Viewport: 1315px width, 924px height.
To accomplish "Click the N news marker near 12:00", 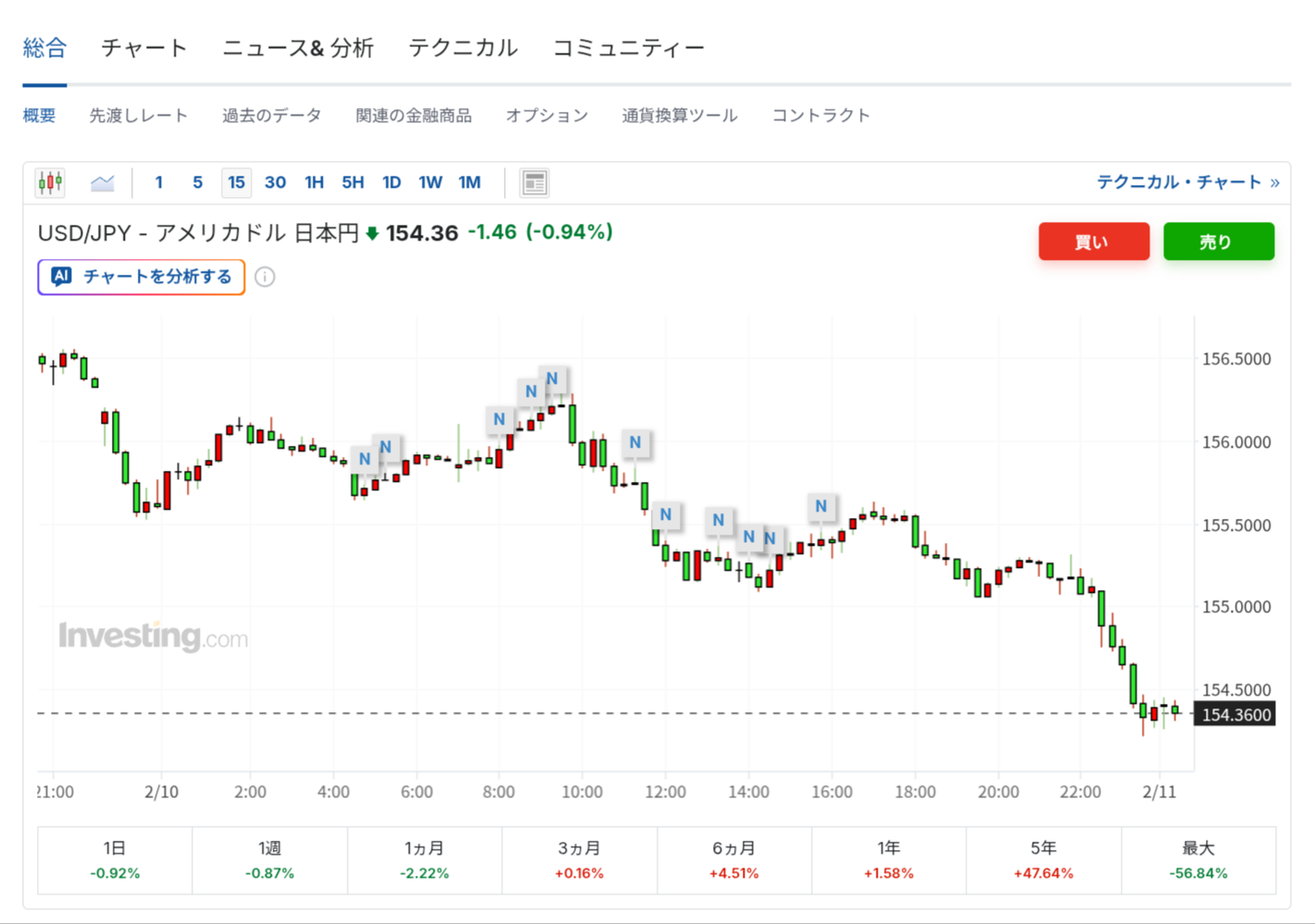I will [x=665, y=514].
